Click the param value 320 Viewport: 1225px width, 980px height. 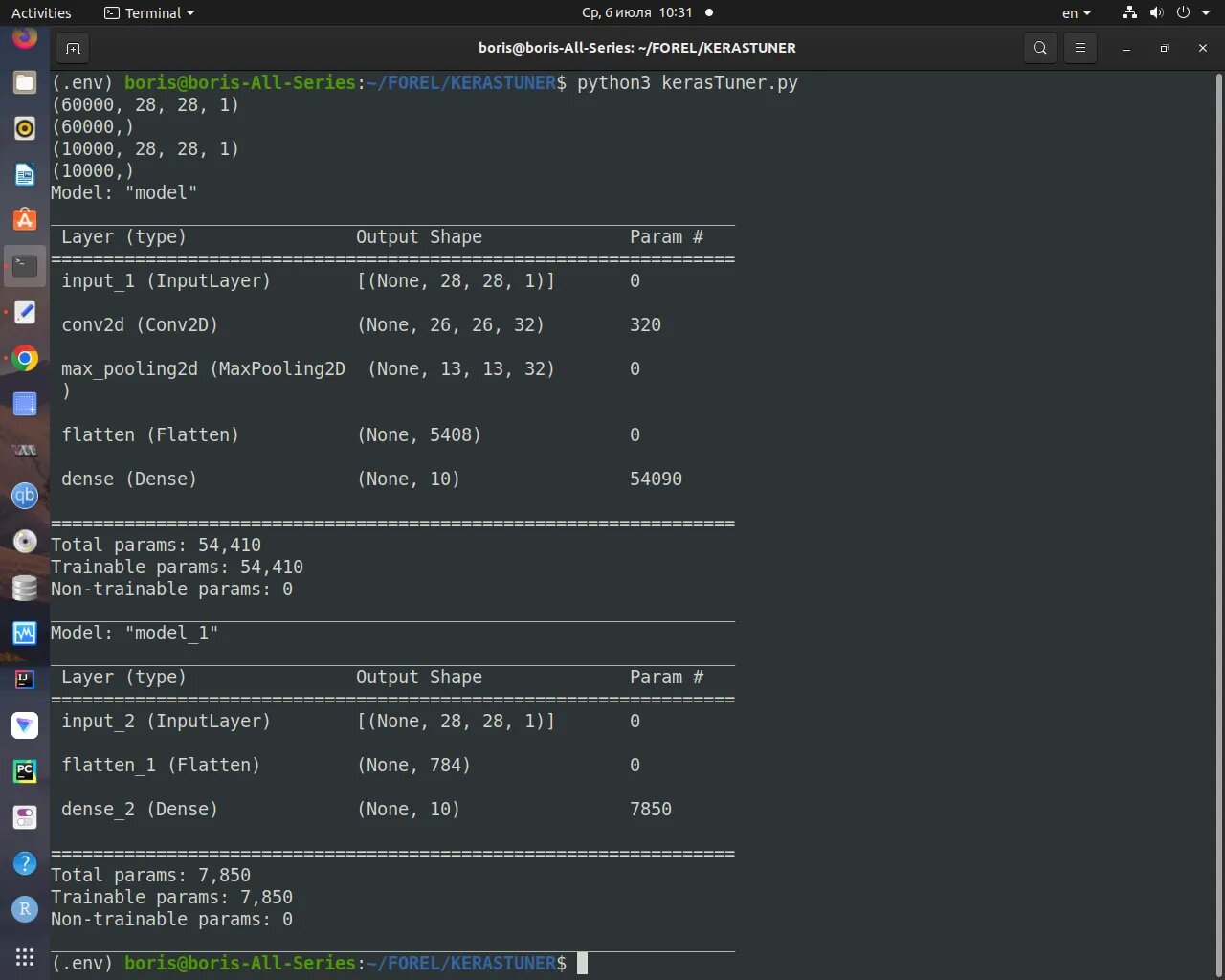coord(645,324)
